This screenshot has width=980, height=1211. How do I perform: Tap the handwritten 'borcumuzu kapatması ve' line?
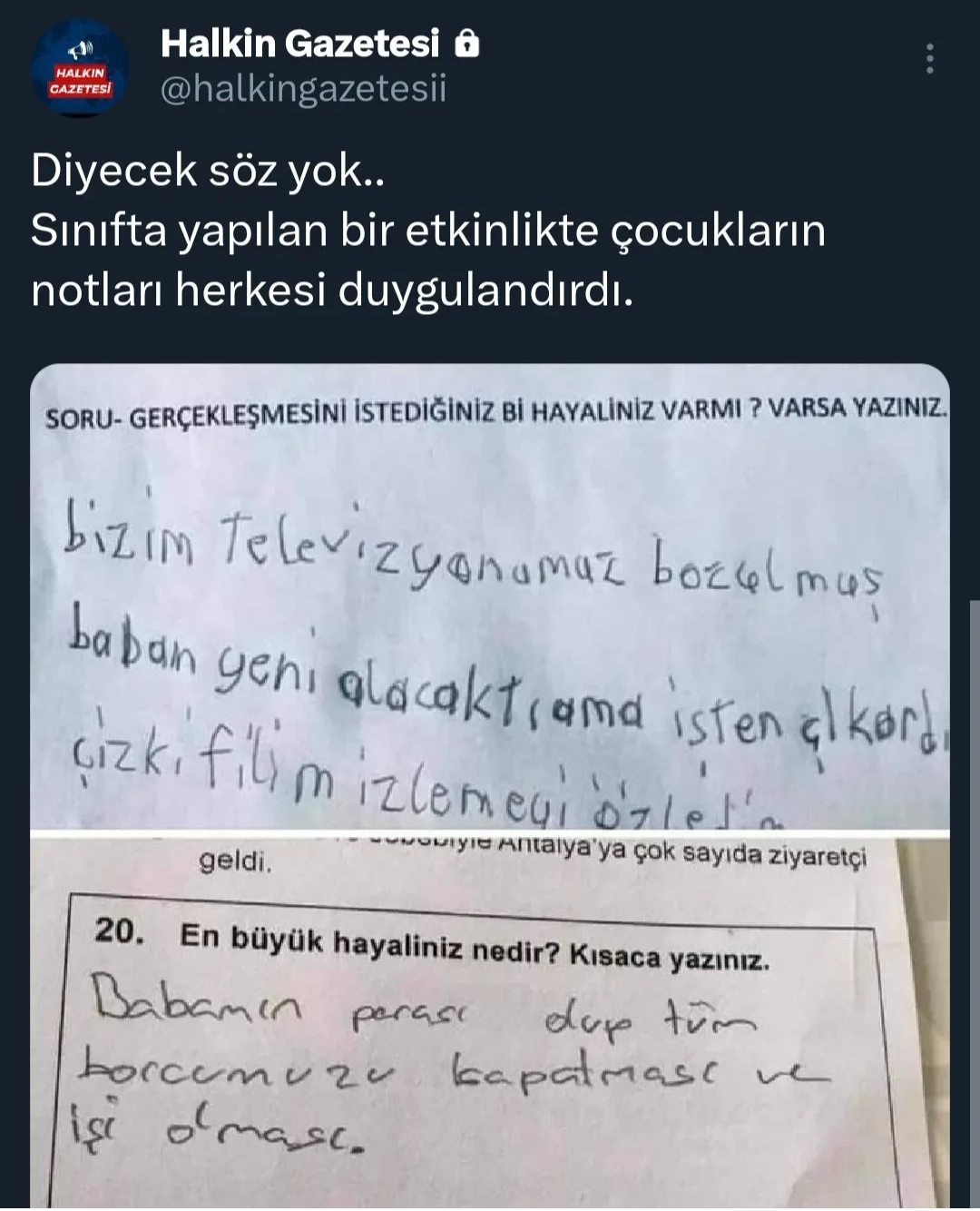coord(453,1071)
